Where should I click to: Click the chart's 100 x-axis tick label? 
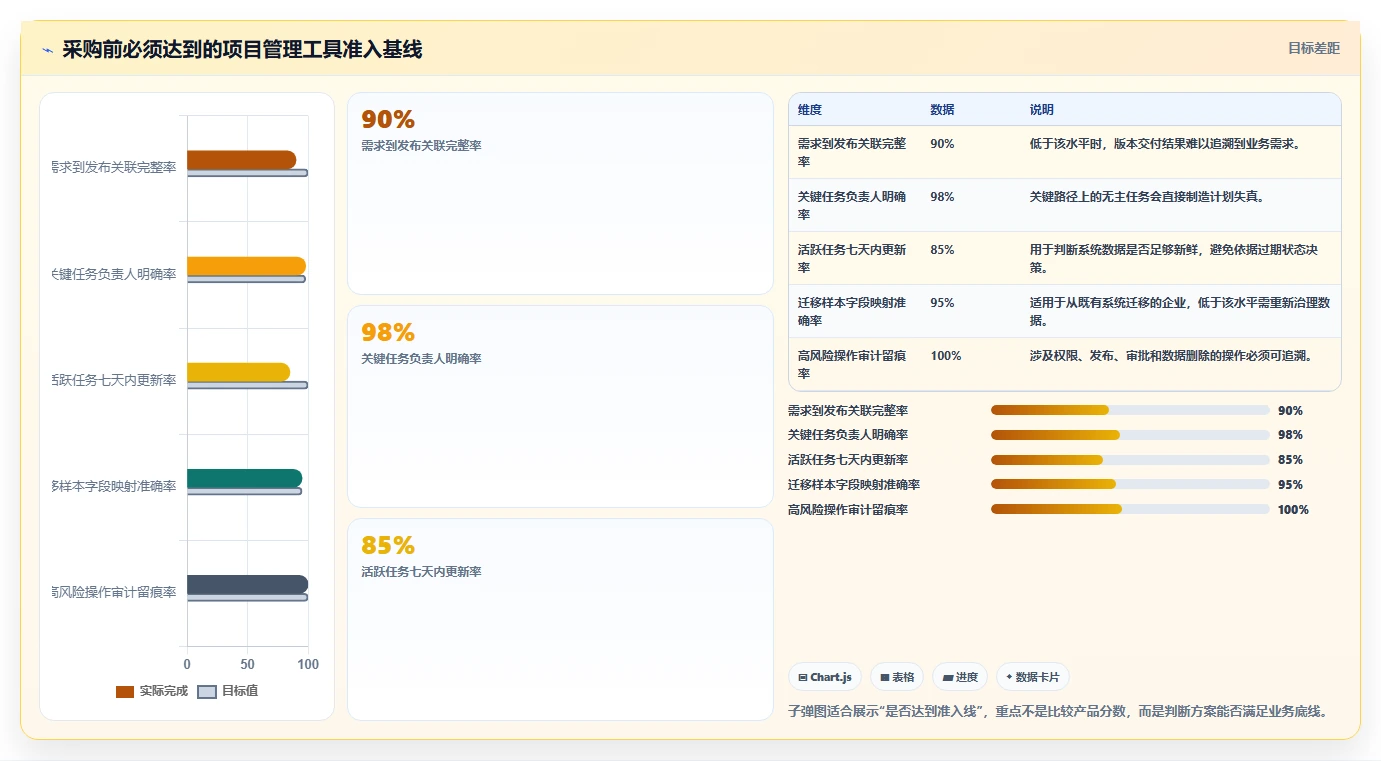point(308,664)
